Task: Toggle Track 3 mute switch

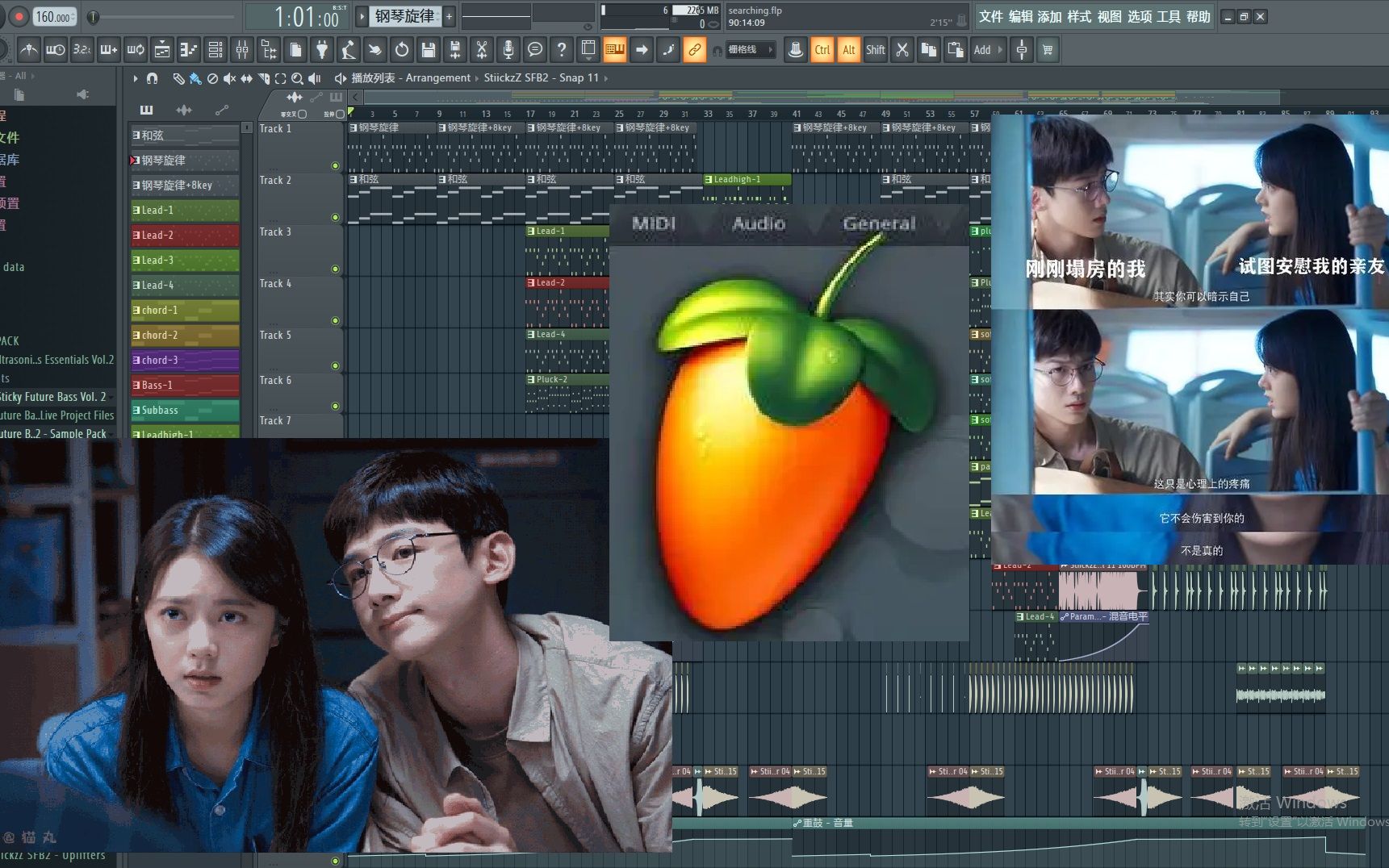Action: tap(335, 269)
